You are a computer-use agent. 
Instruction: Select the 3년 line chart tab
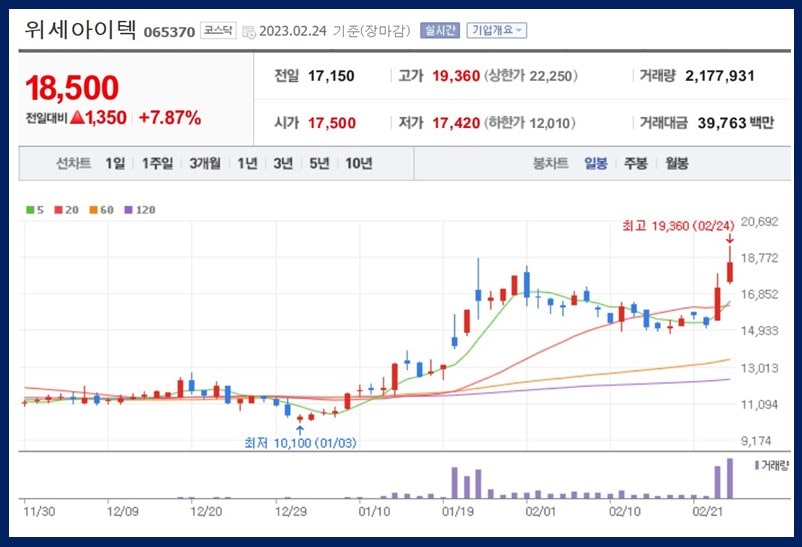tap(283, 163)
